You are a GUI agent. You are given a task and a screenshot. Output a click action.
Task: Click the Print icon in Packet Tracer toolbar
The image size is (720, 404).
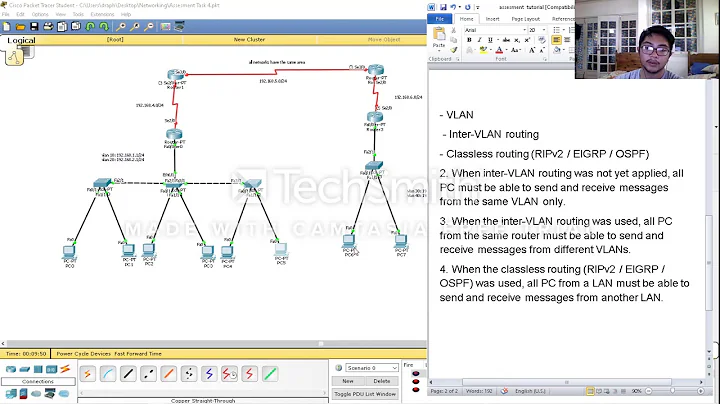point(48,27)
